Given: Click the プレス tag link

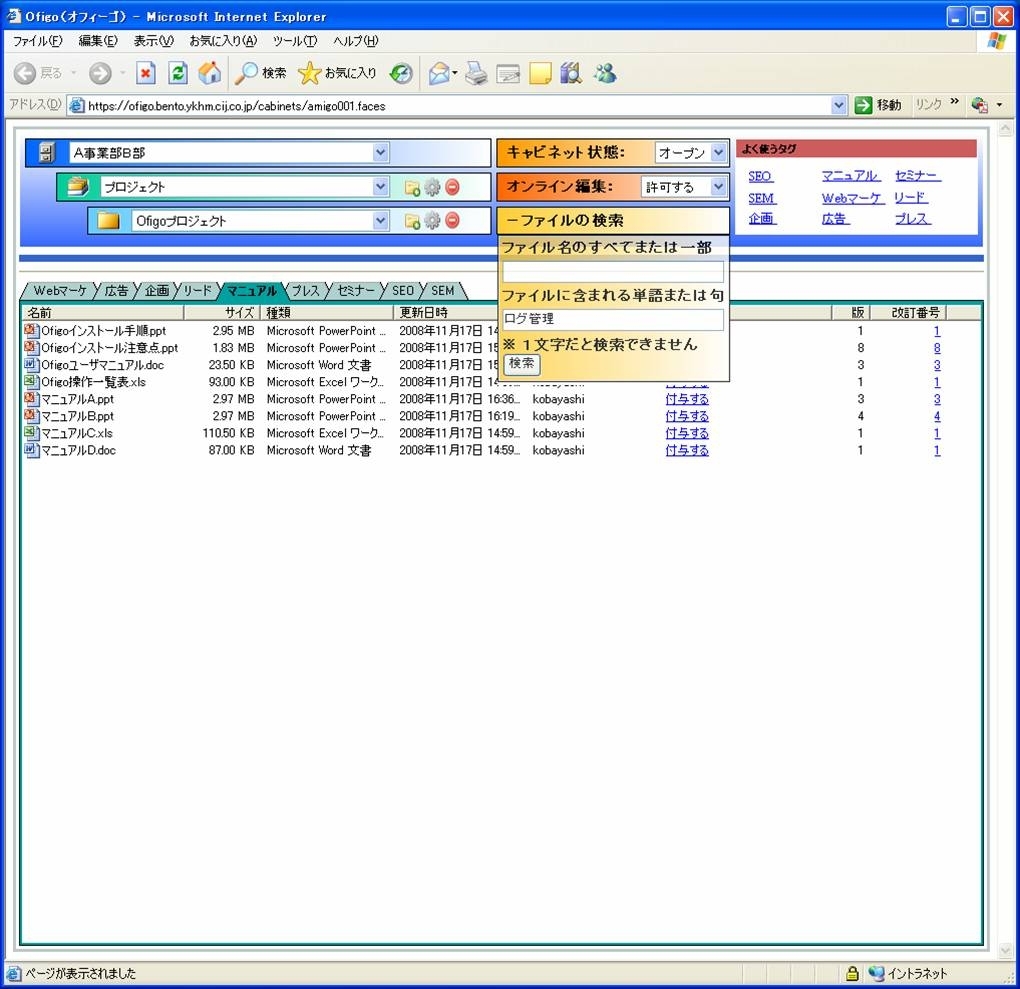Looking at the screenshot, I should [913, 219].
